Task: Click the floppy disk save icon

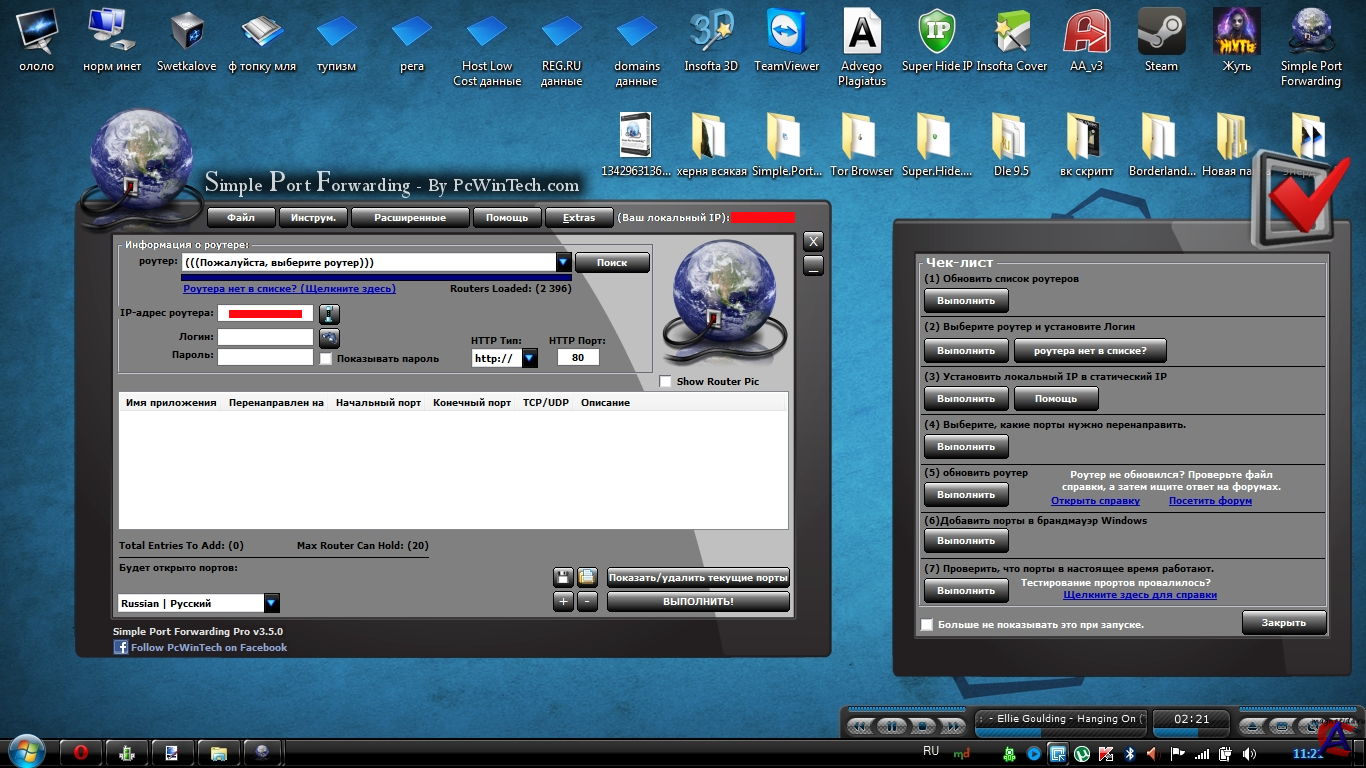Action: click(x=563, y=577)
